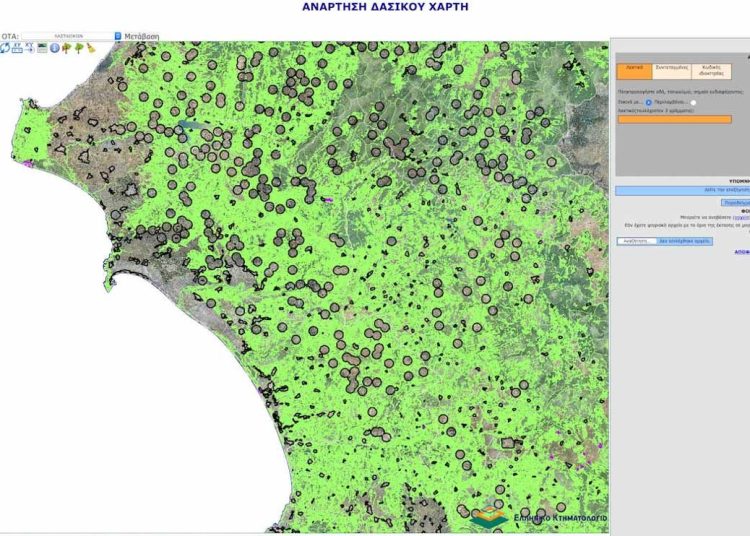The width and height of the screenshot is (750, 536).
Task: Select the 'Περιλαμβάνει...' radio button
Action: (x=693, y=102)
